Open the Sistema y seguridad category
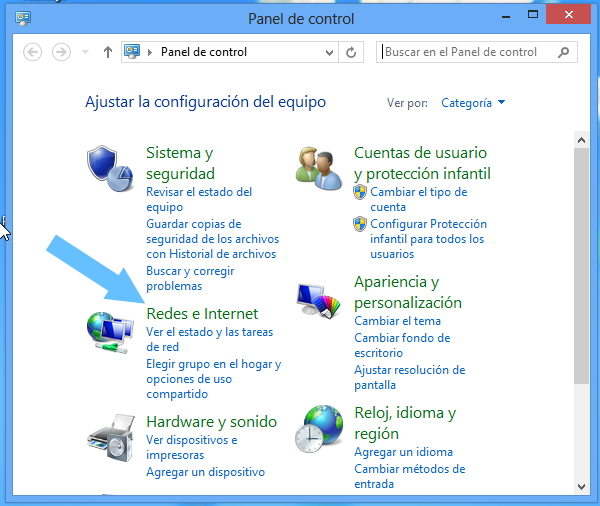Image resolution: width=600 pixels, height=506 pixels. coord(180,163)
